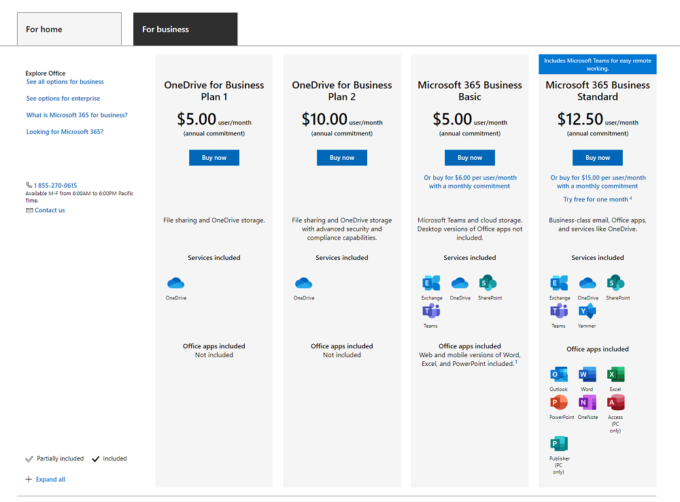The width and height of the screenshot is (680, 502).
Task: Click Services included under Business Standard
Action: 598,258
